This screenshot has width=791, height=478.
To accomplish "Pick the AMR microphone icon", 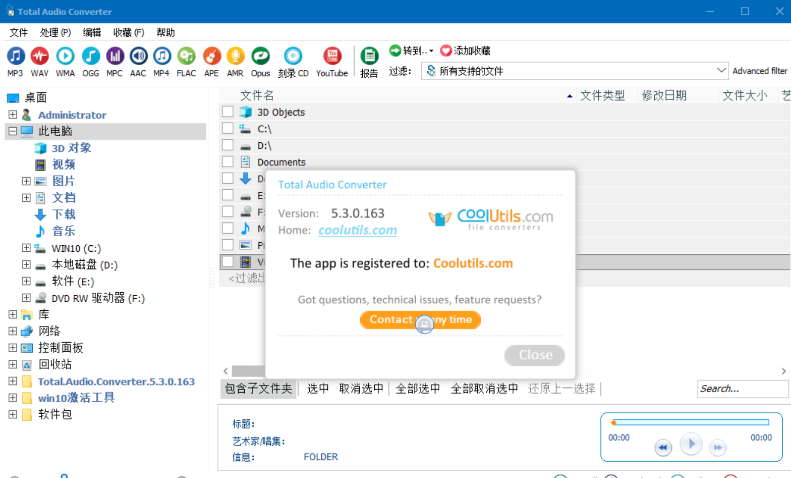I will click(x=235, y=56).
